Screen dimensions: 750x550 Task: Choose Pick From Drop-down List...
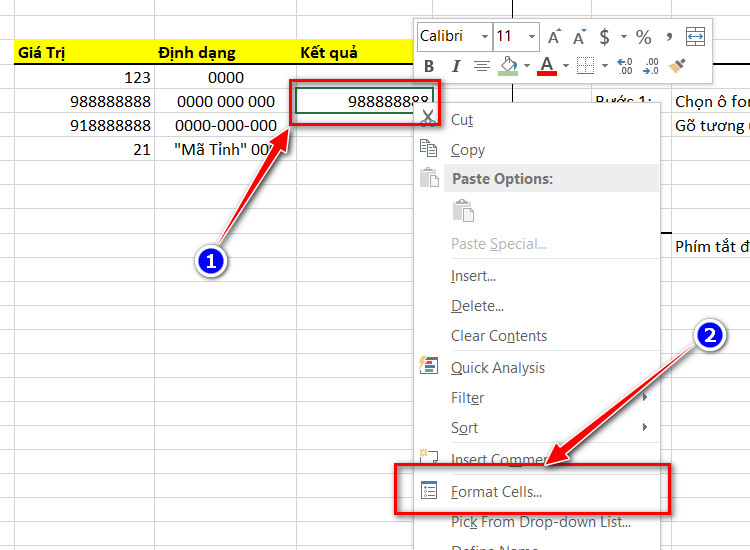pos(538,522)
